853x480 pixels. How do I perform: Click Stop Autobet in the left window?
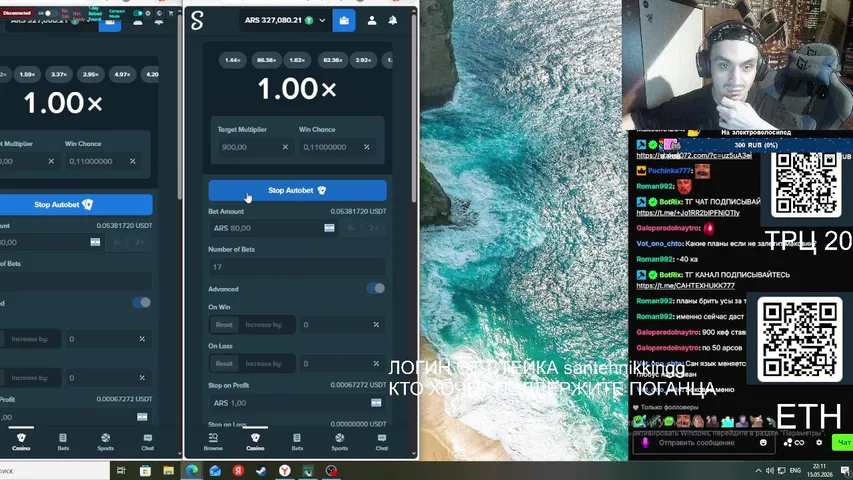click(76, 205)
